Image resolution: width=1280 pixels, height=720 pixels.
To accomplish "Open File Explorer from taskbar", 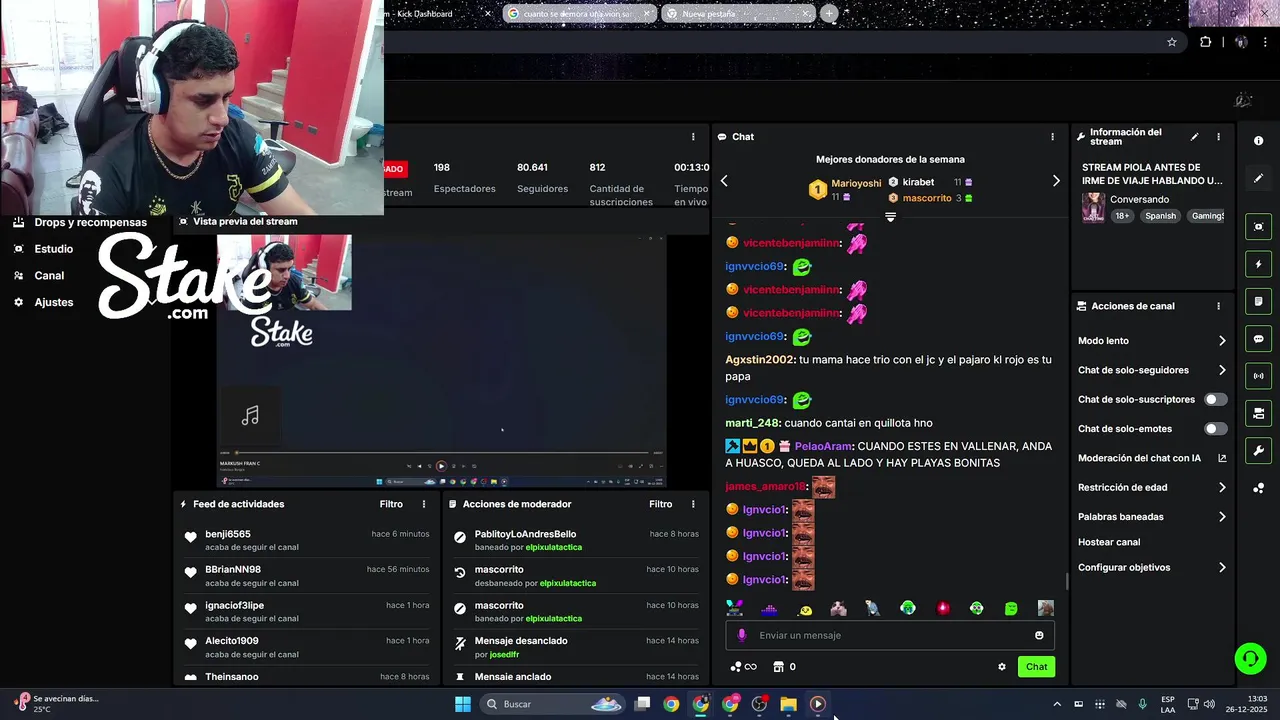I will [x=788, y=704].
